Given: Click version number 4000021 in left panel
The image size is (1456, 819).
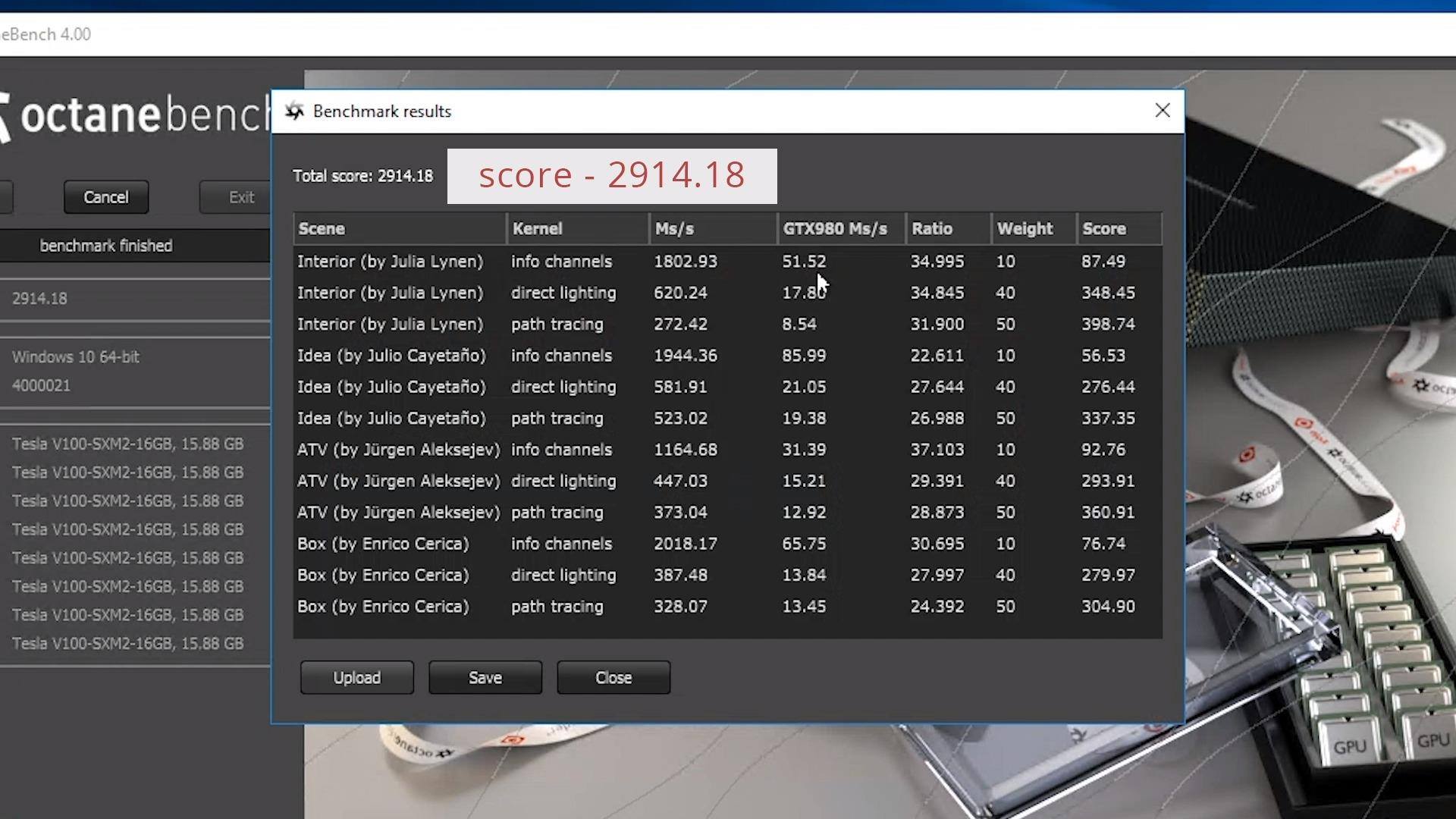Looking at the screenshot, I should coord(41,385).
